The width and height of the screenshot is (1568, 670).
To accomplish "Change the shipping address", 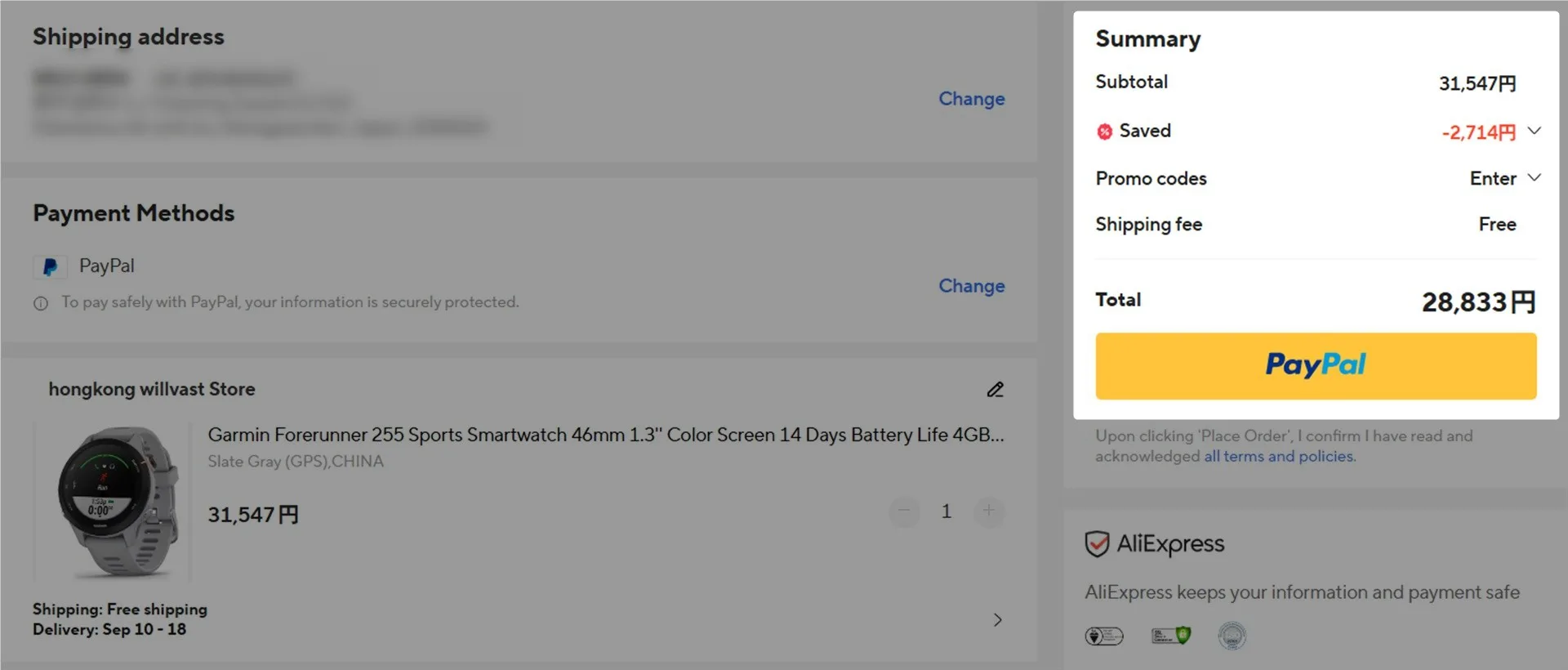I will click(971, 99).
